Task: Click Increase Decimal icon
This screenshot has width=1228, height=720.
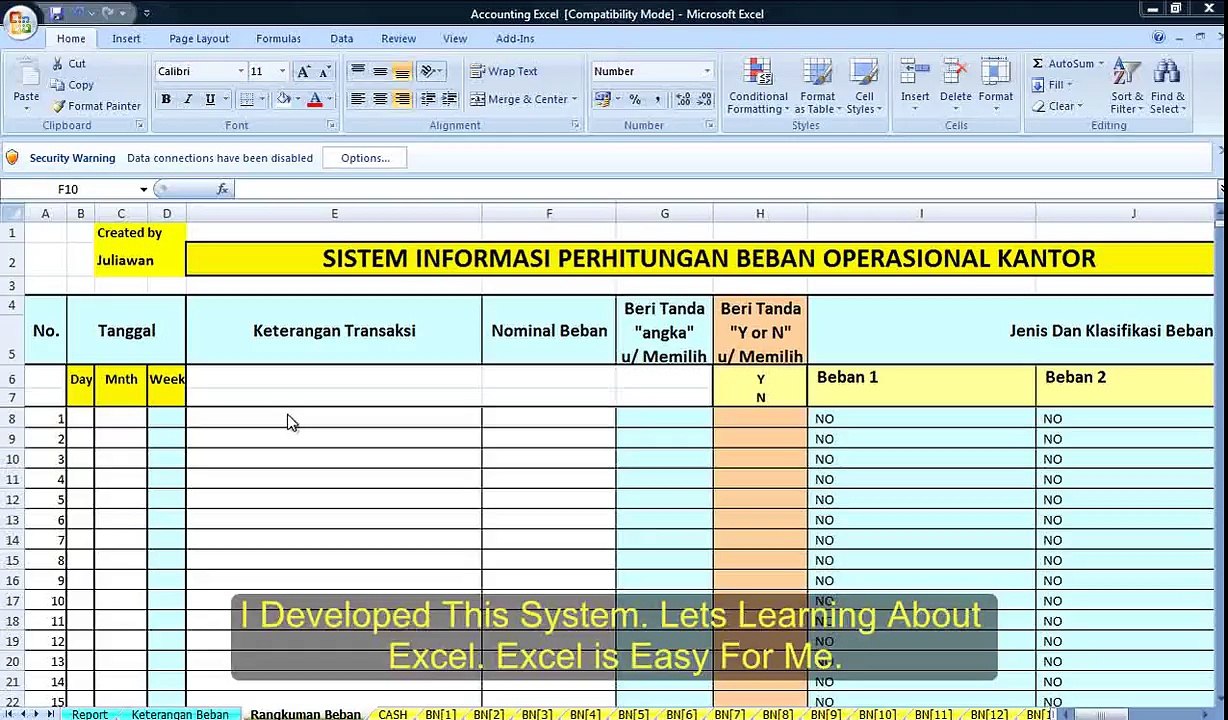Action: [683, 99]
